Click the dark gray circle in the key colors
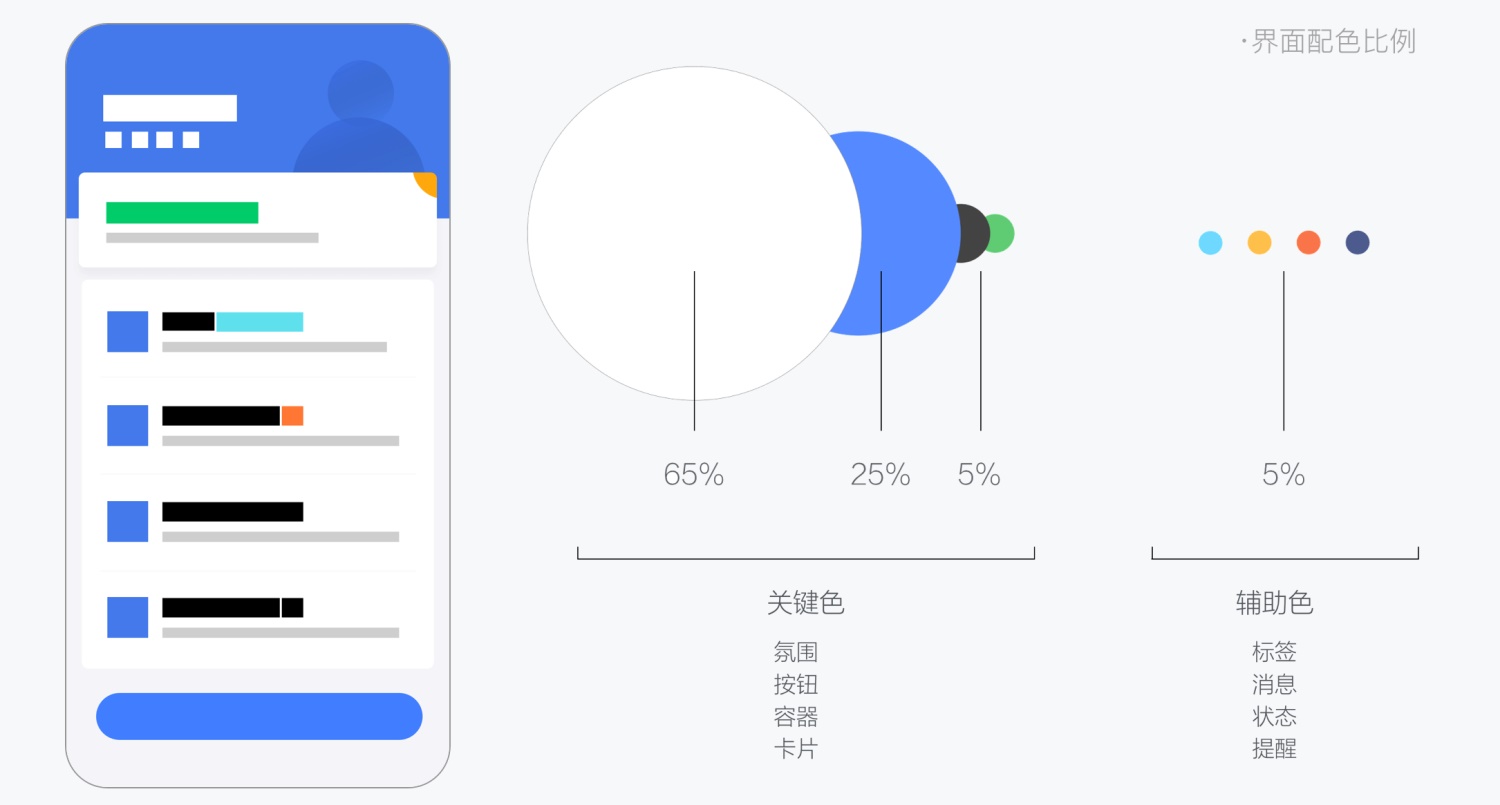1500x805 pixels. tap(973, 233)
